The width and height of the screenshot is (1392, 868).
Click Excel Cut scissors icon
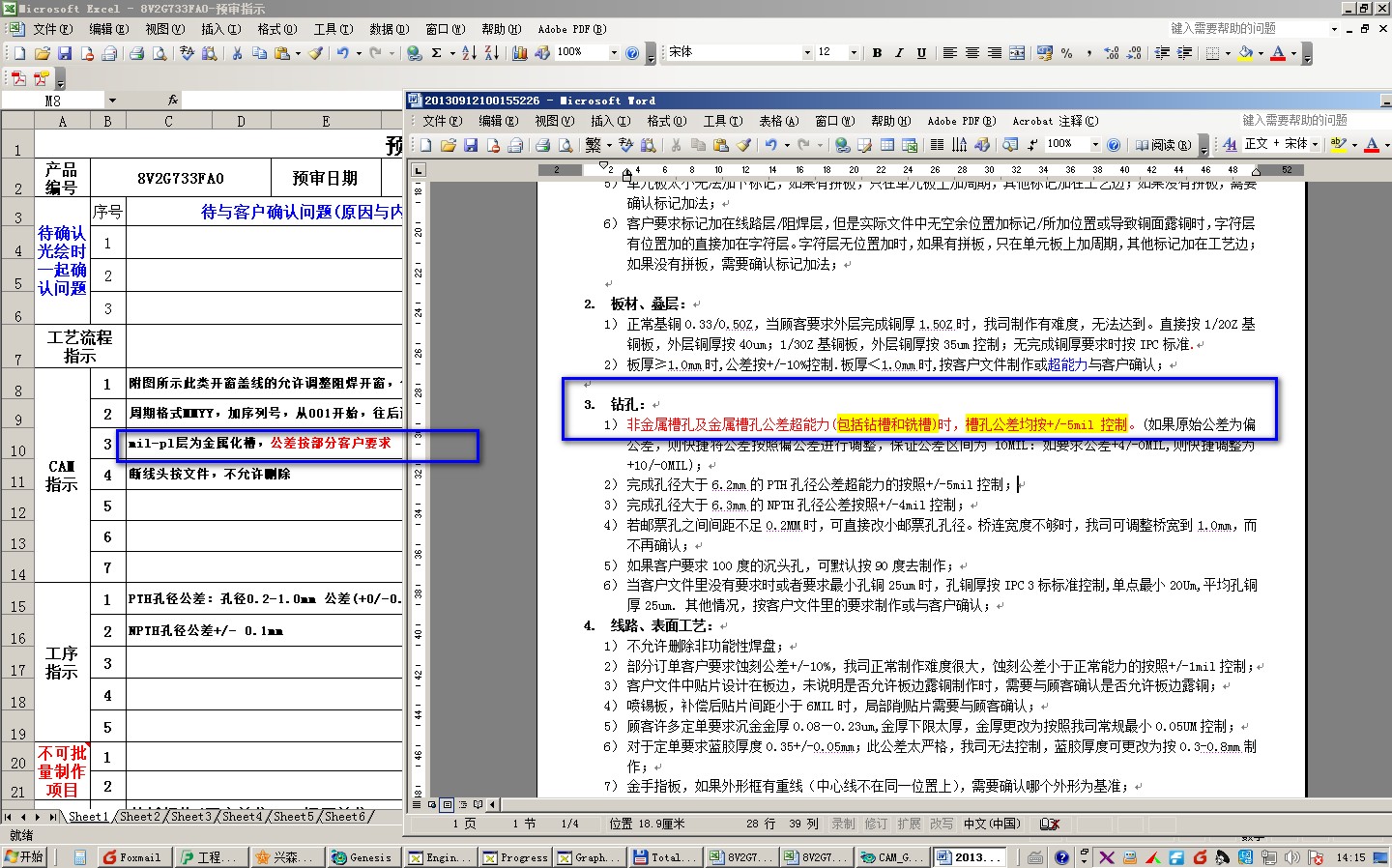(237, 53)
